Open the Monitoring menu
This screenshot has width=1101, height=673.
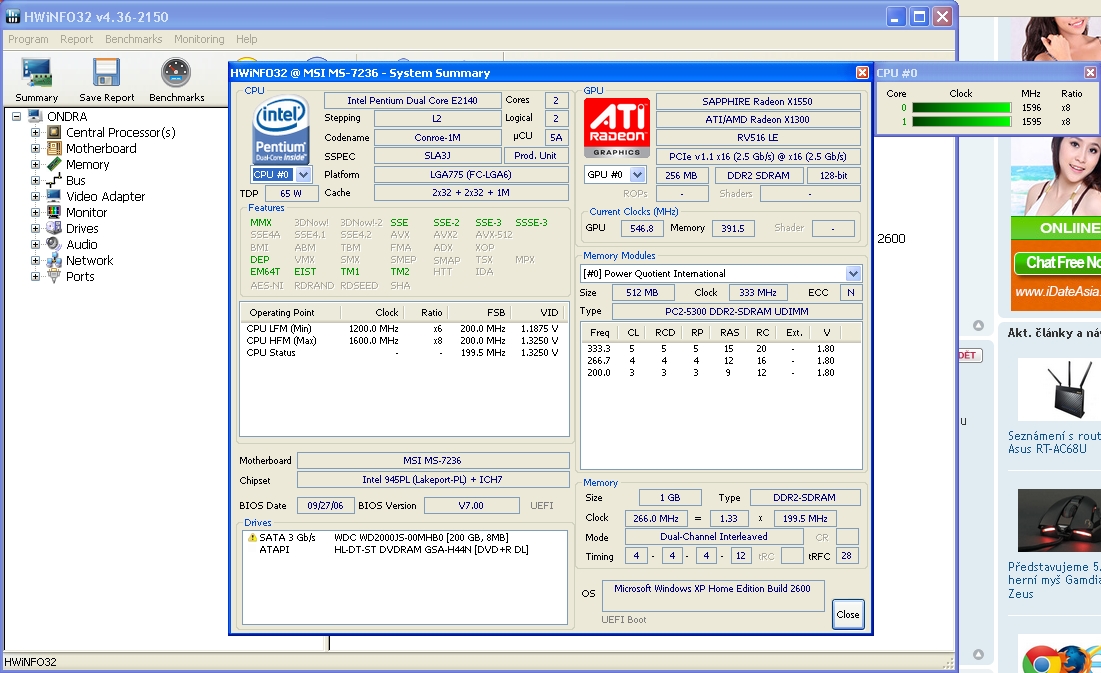[199, 39]
